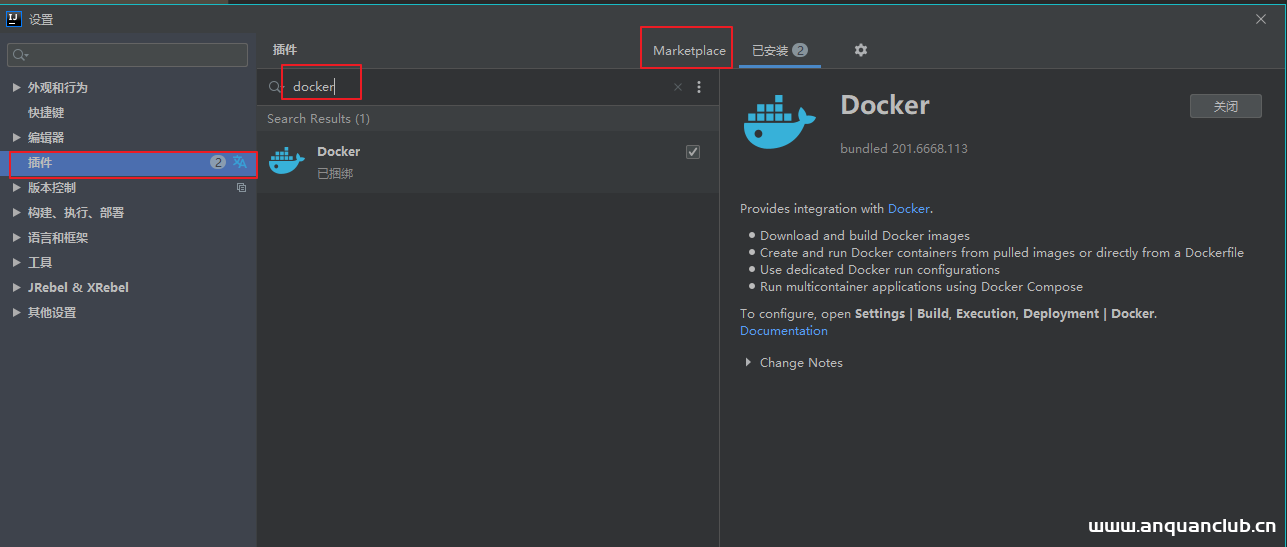Expand Build, Execution, Deployment section
The height and width of the screenshot is (547, 1287).
tap(16, 212)
